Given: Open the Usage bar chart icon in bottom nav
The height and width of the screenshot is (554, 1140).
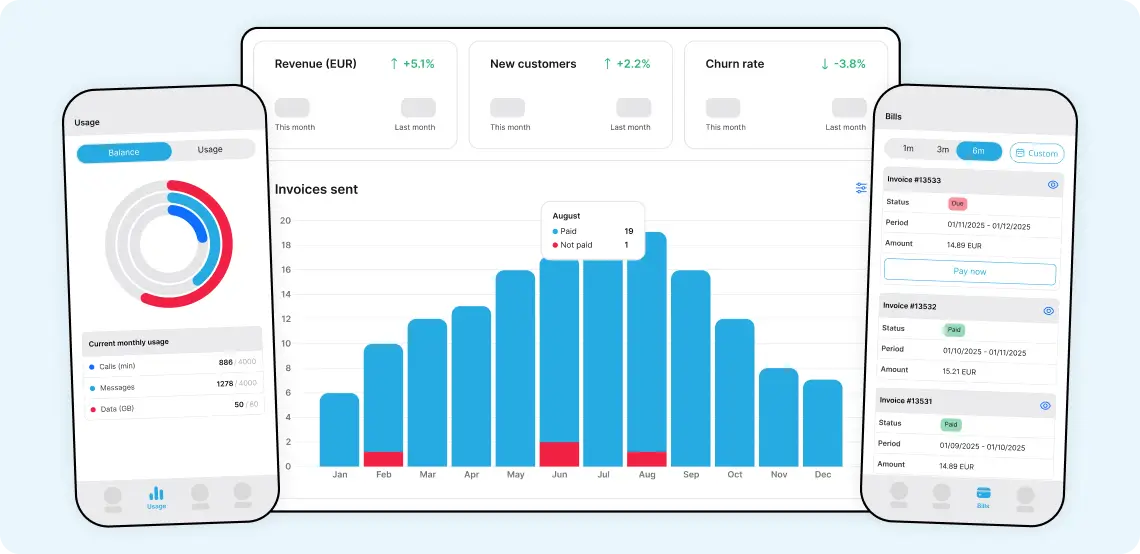Looking at the screenshot, I should click(x=156, y=494).
